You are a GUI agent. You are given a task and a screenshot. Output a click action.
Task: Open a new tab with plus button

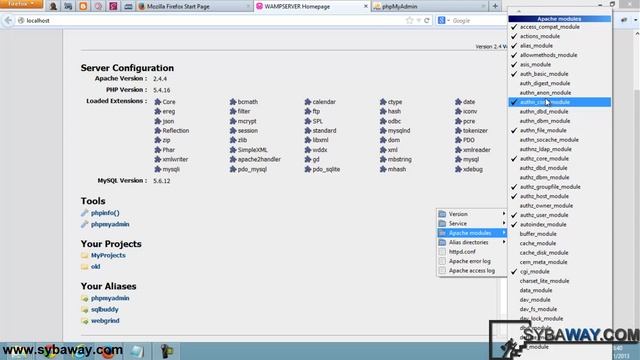495,6
